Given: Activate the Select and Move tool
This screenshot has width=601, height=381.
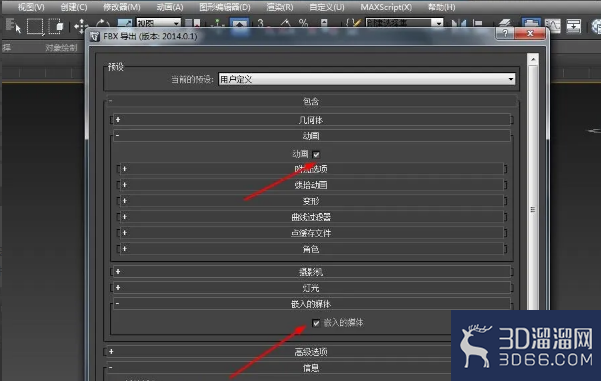Looking at the screenshot, I should [x=80, y=26].
